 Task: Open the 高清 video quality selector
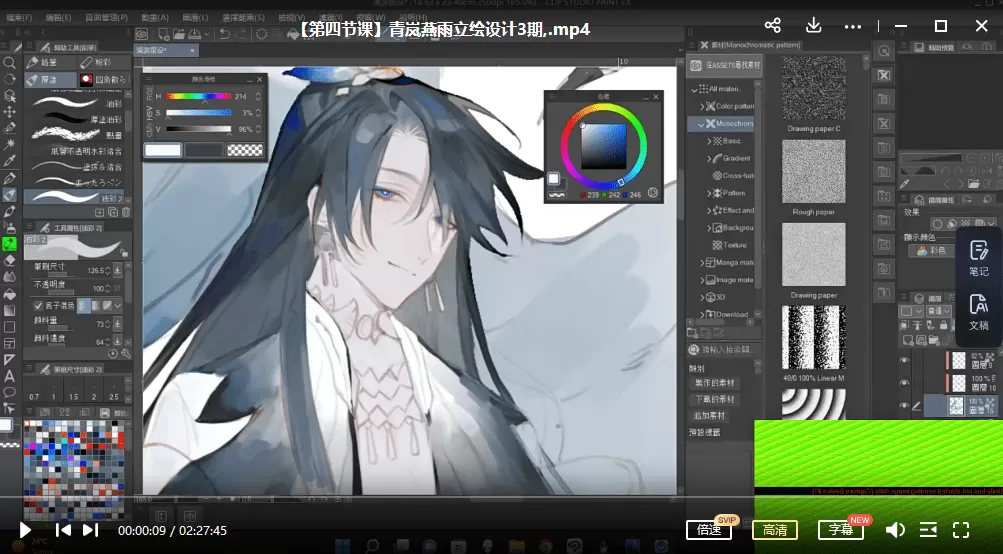tap(774, 530)
